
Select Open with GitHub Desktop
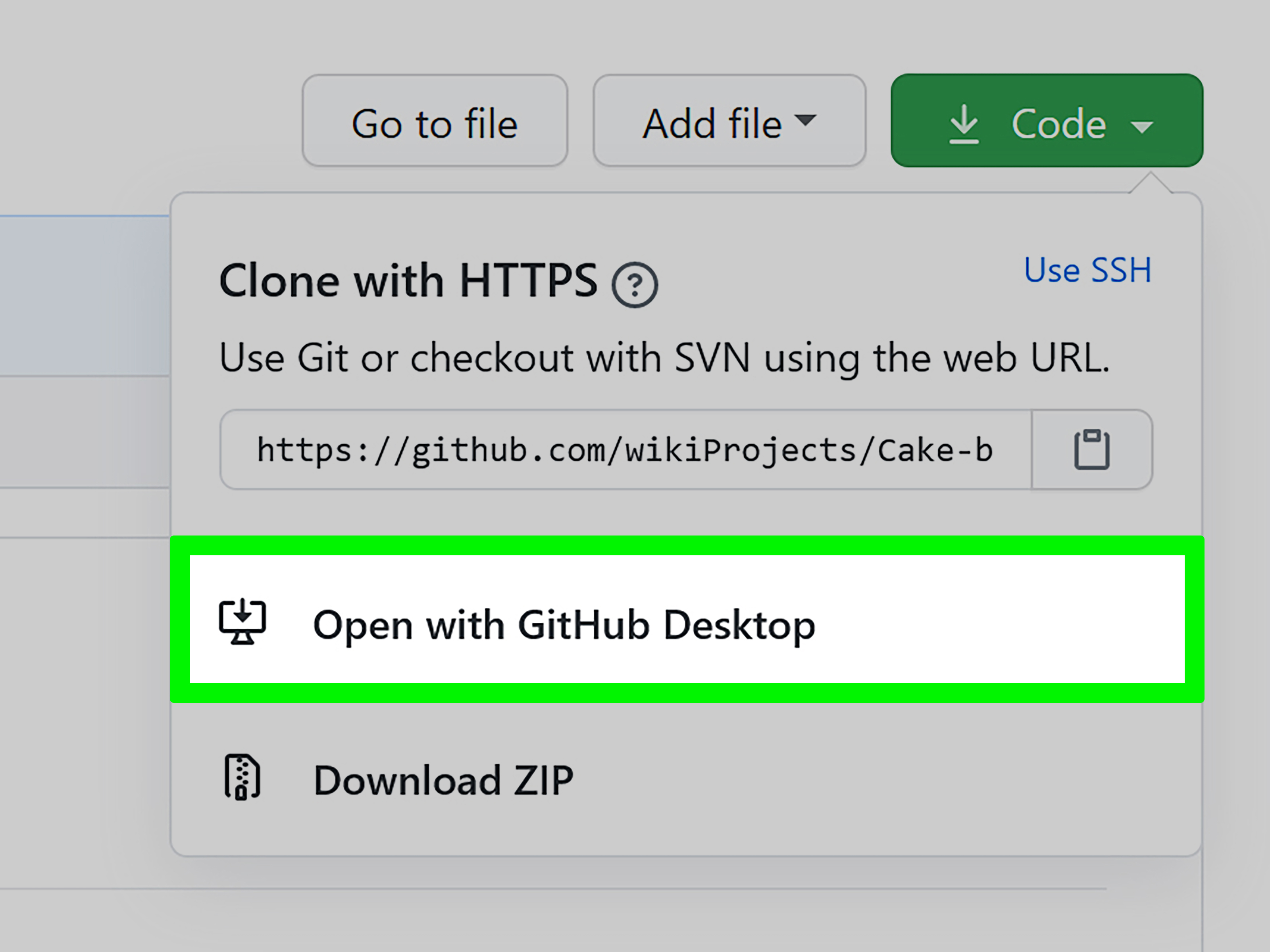pos(687,619)
